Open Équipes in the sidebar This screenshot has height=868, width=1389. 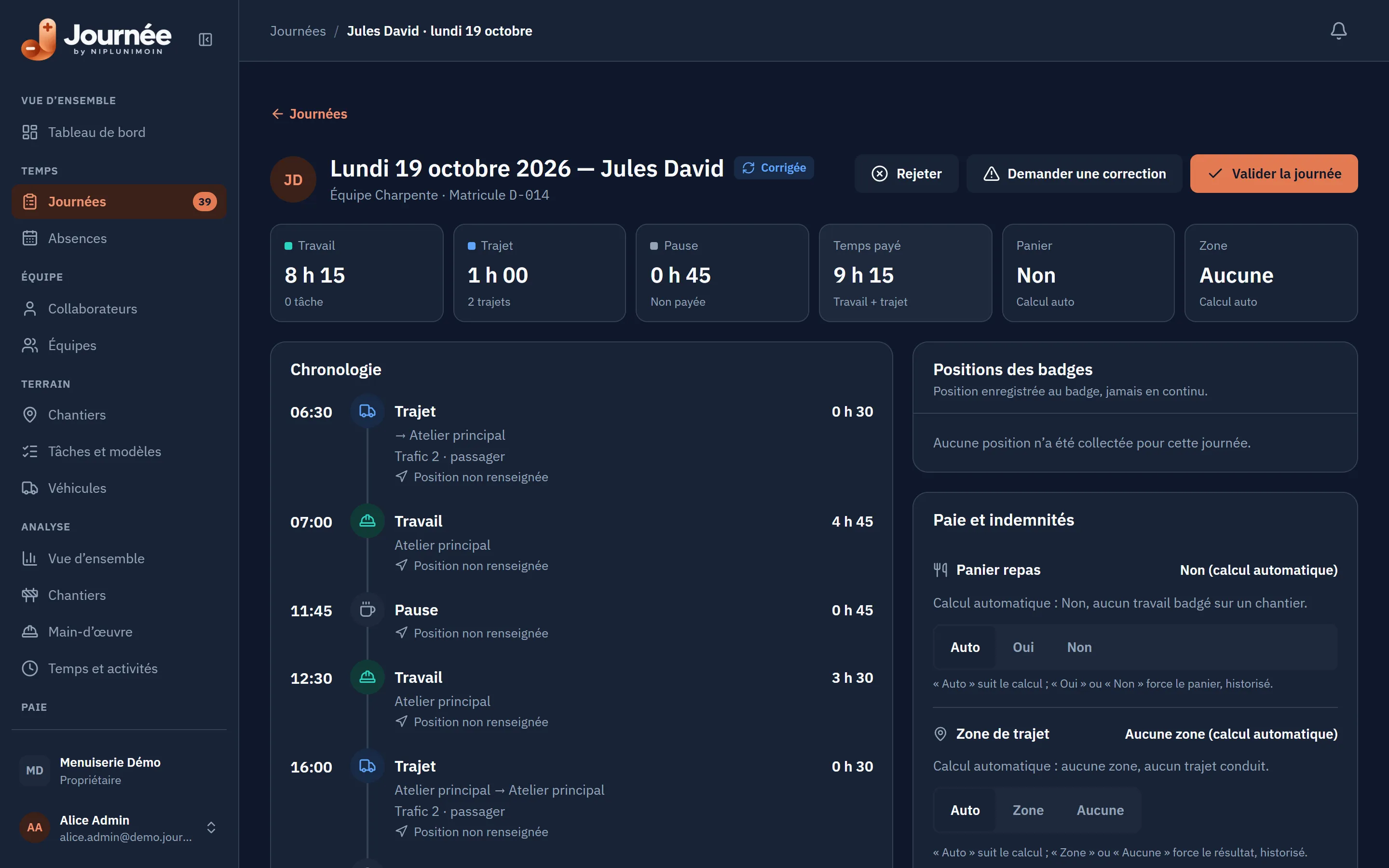click(x=119, y=346)
